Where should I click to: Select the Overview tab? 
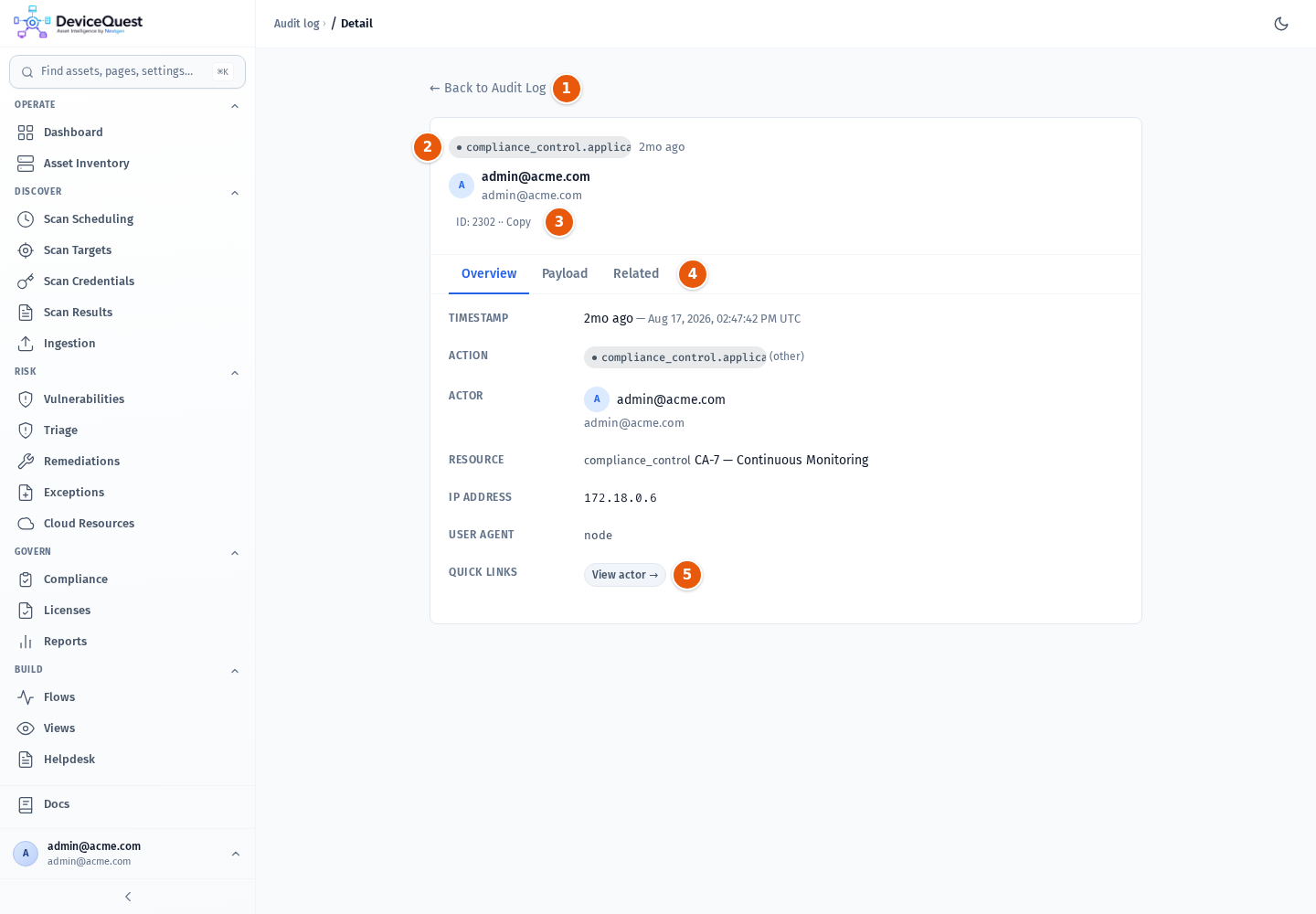click(x=489, y=274)
